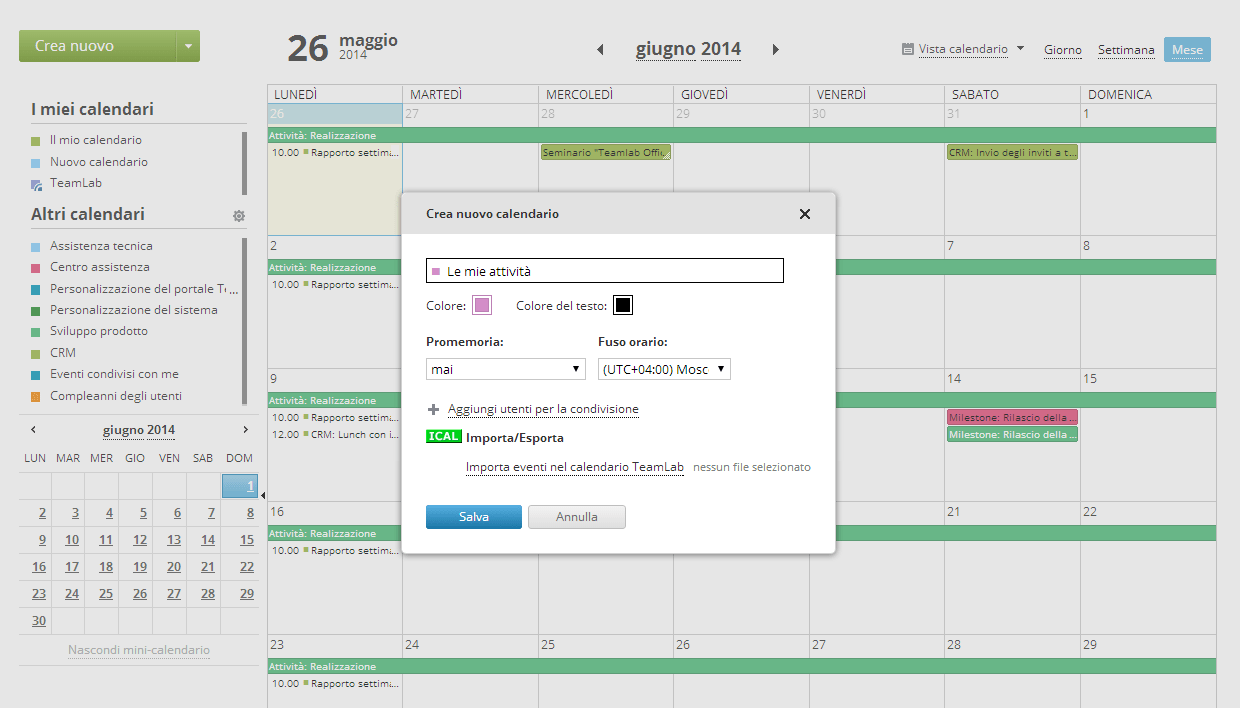Viewport: 1240px width, 708px height.
Task: Select day 25 in mini-calendar
Action: coord(106,594)
